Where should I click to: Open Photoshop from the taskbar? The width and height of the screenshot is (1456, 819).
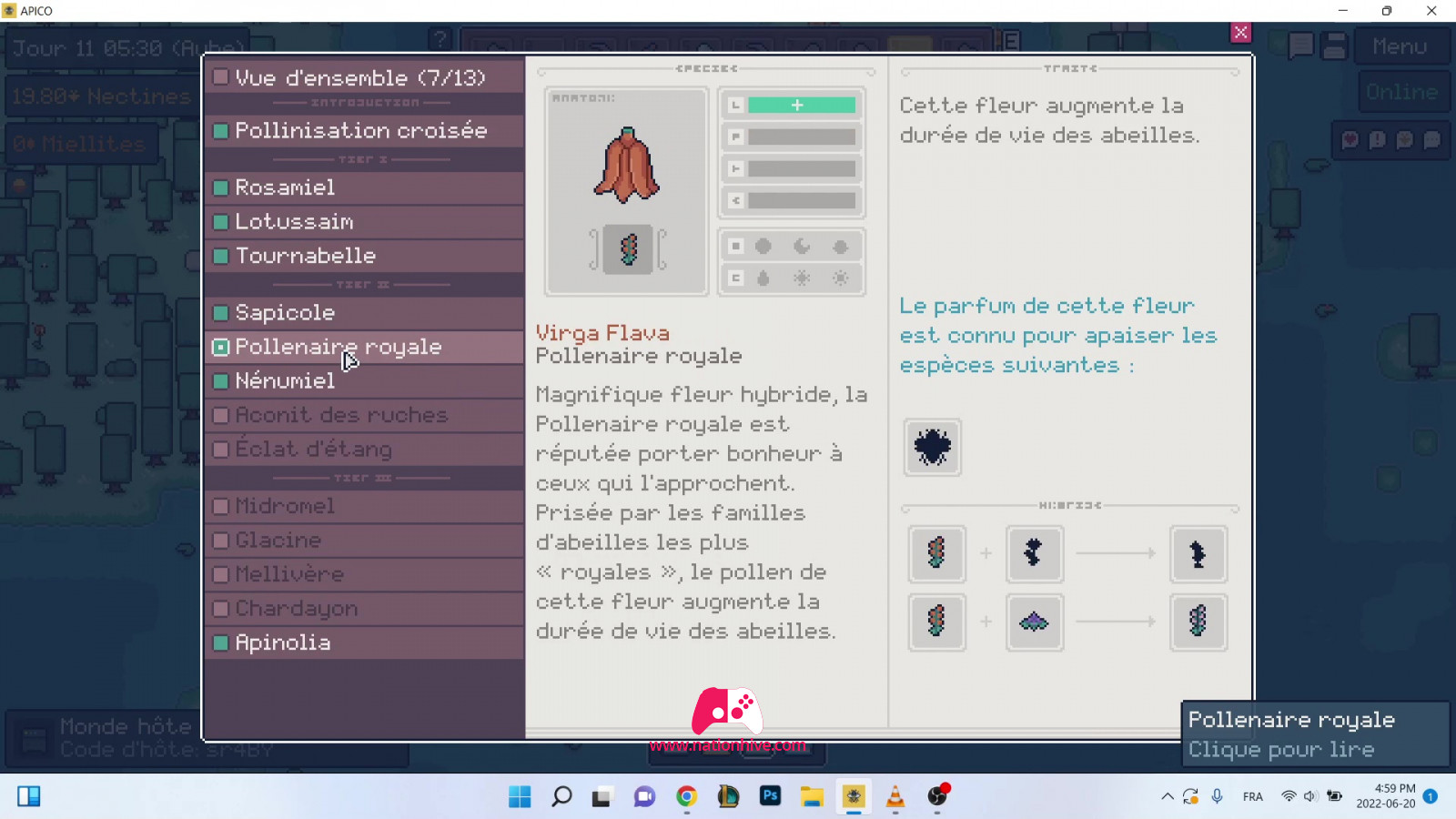coord(770,796)
